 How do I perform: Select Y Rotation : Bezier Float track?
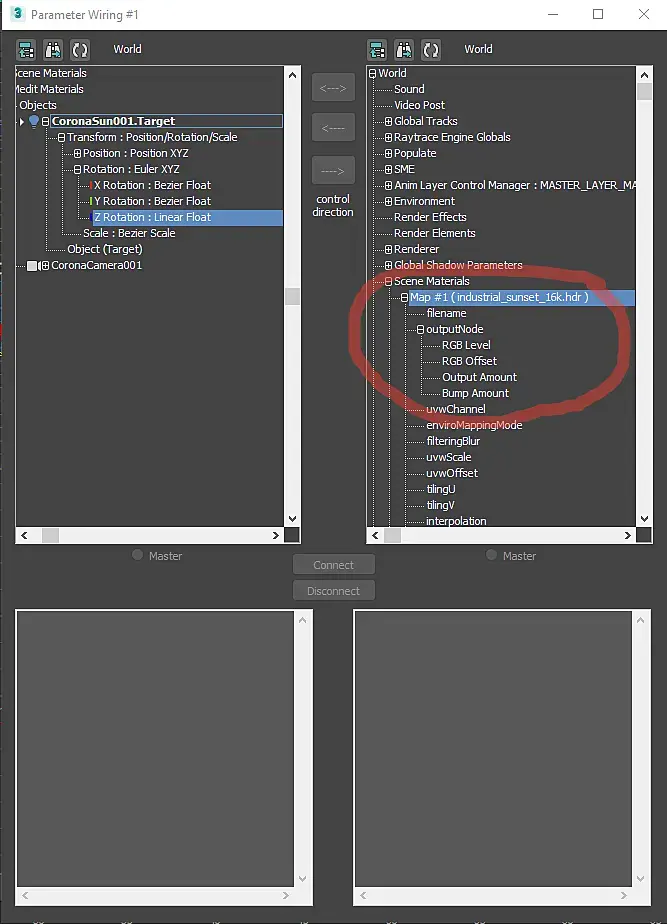(152, 201)
